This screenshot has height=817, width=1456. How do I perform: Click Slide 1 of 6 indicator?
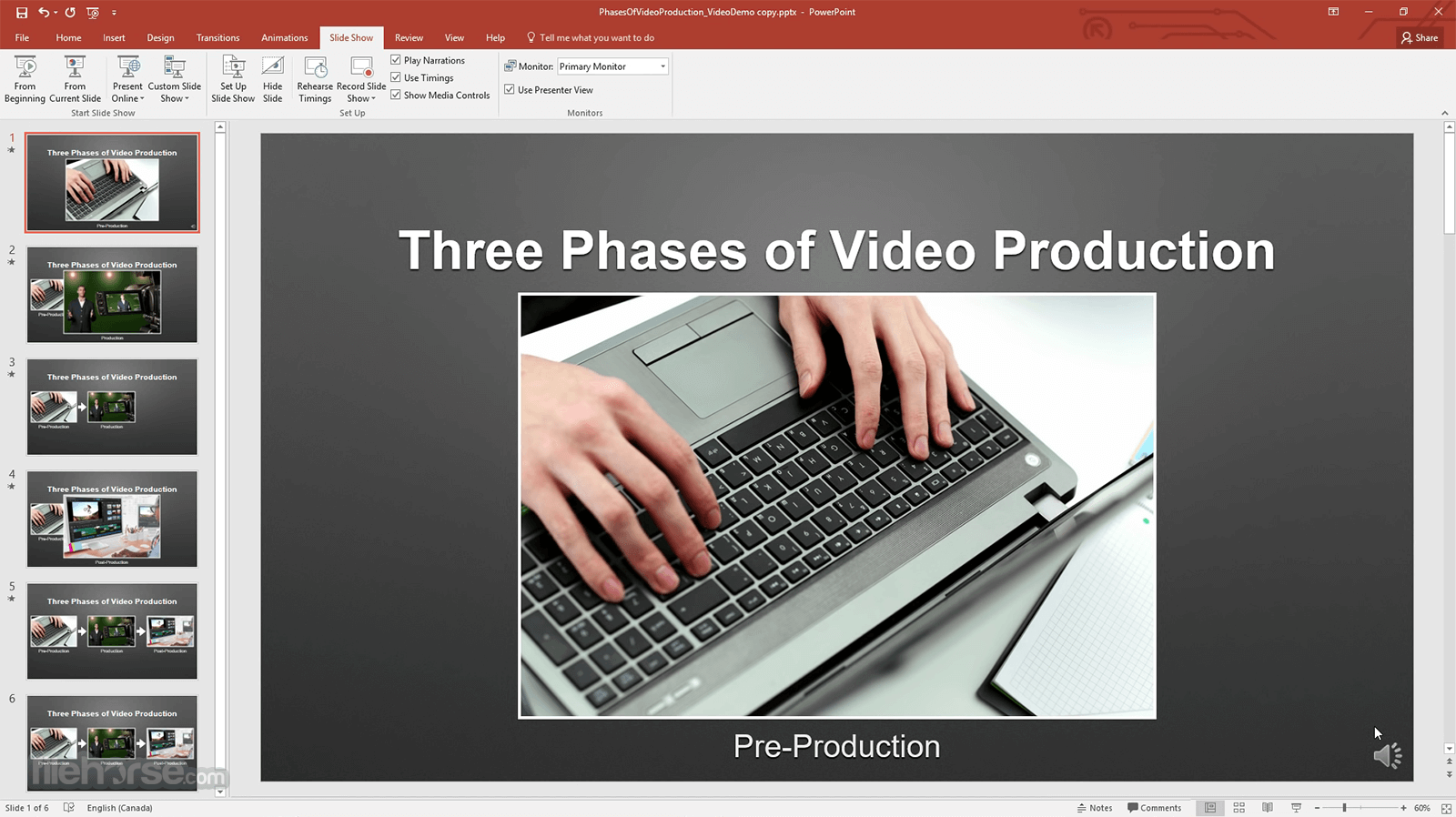pyautogui.click(x=27, y=808)
